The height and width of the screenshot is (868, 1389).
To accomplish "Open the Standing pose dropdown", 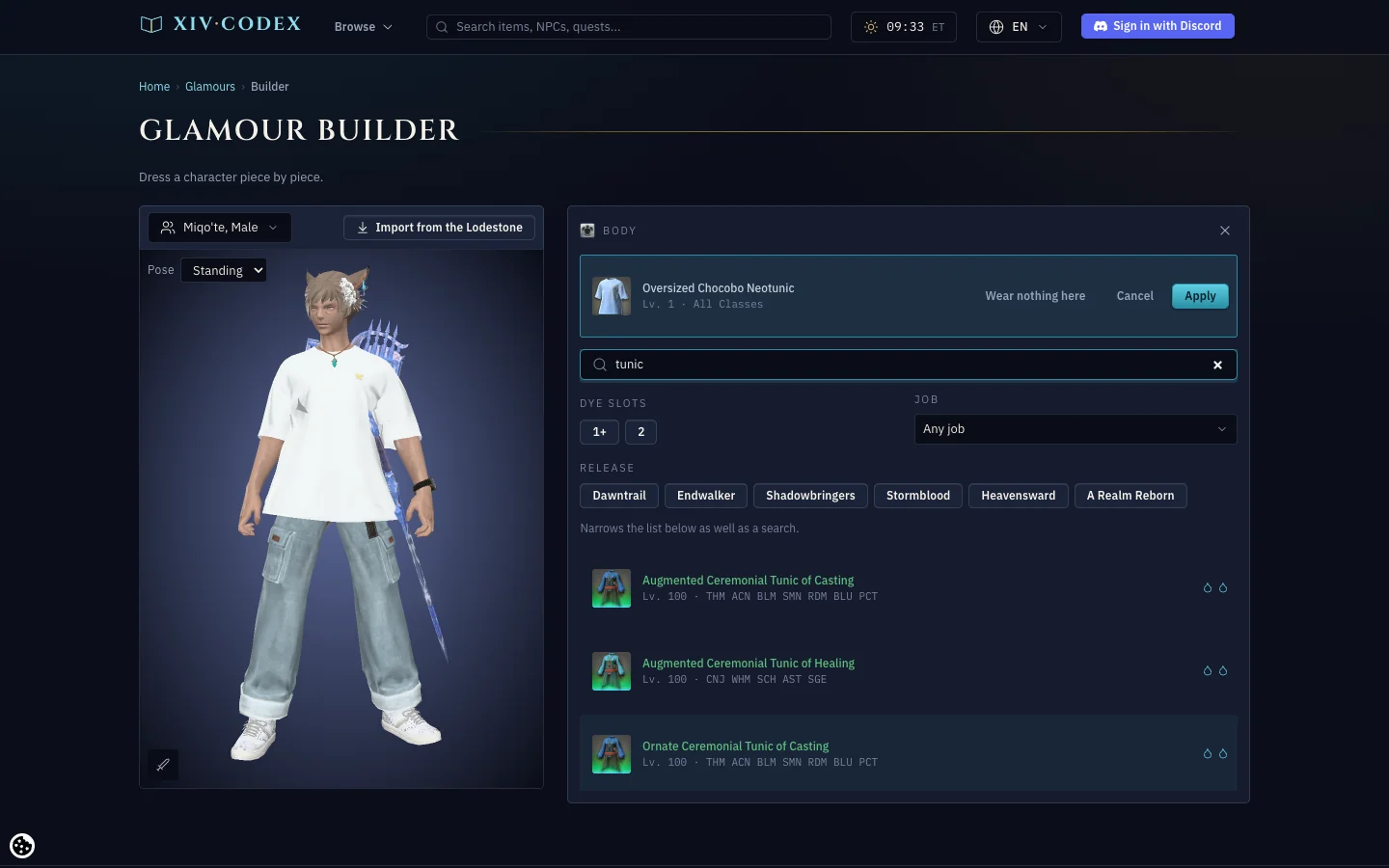I will tap(224, 270).
